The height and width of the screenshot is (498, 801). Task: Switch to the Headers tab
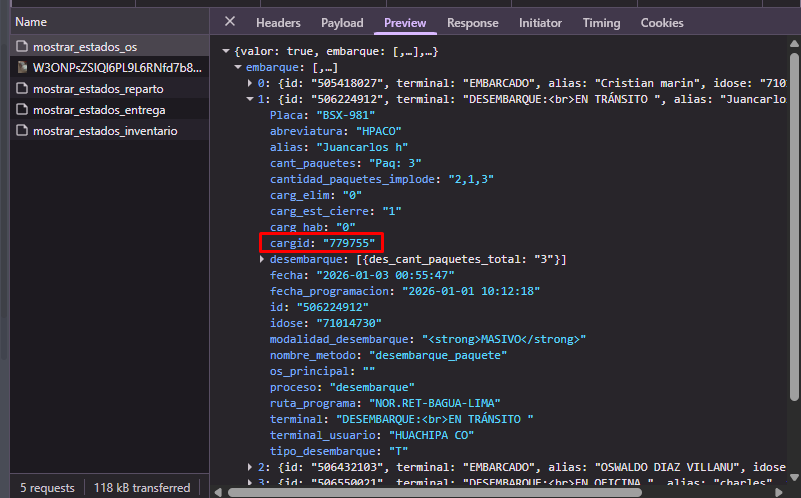point(278,23)
